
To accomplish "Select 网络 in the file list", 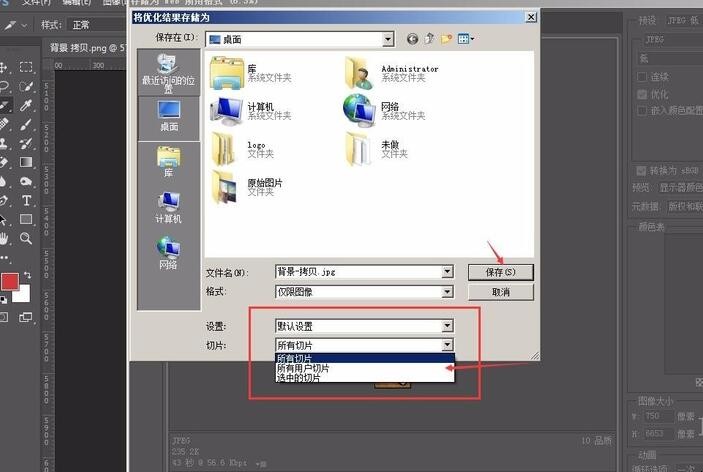I will (384, 111).
